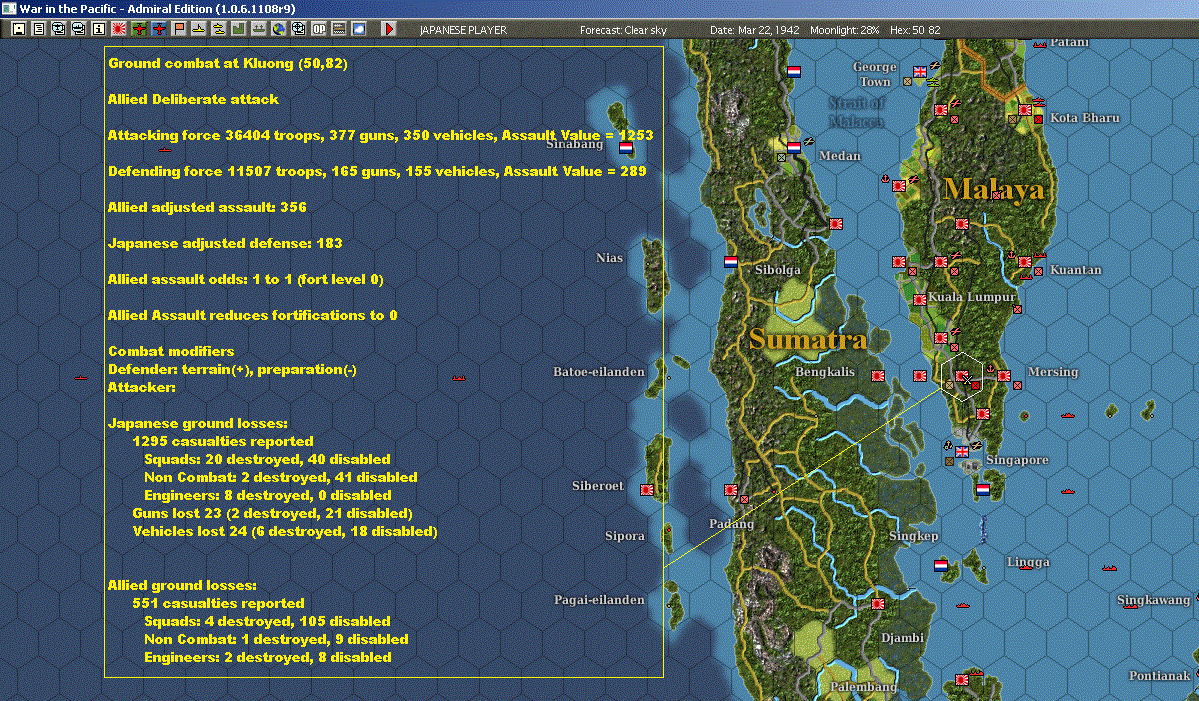1199x701 pixels.
Task: Select the British flag at Singapore
Action: tap(962, 452)
